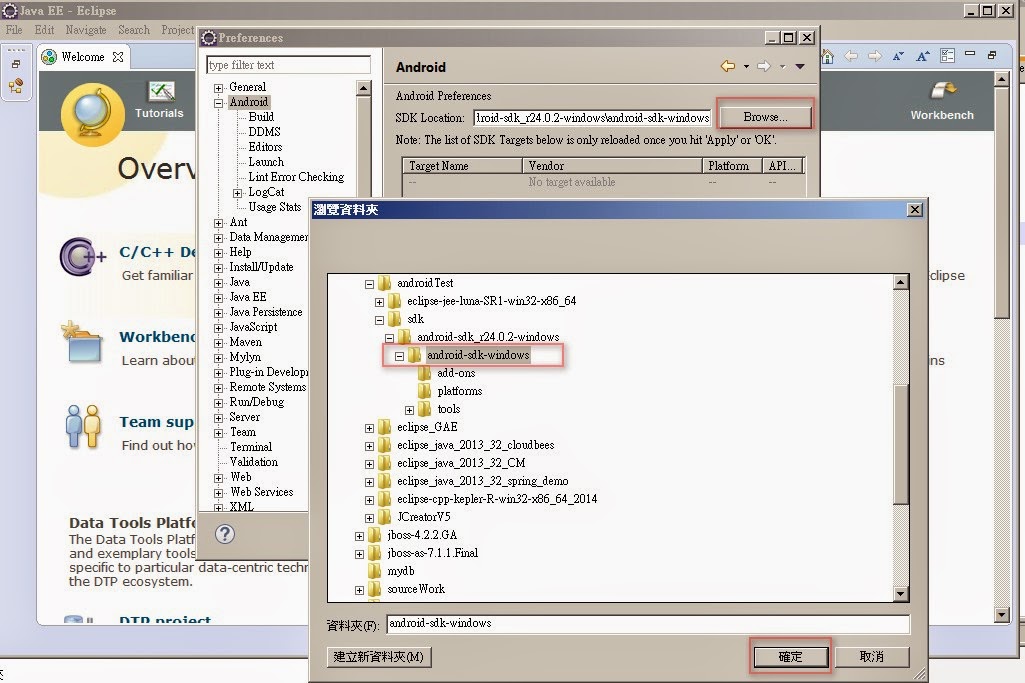Screen dimensions: 1025x683
Task: Click the Team support people icon
Action: 83,425
